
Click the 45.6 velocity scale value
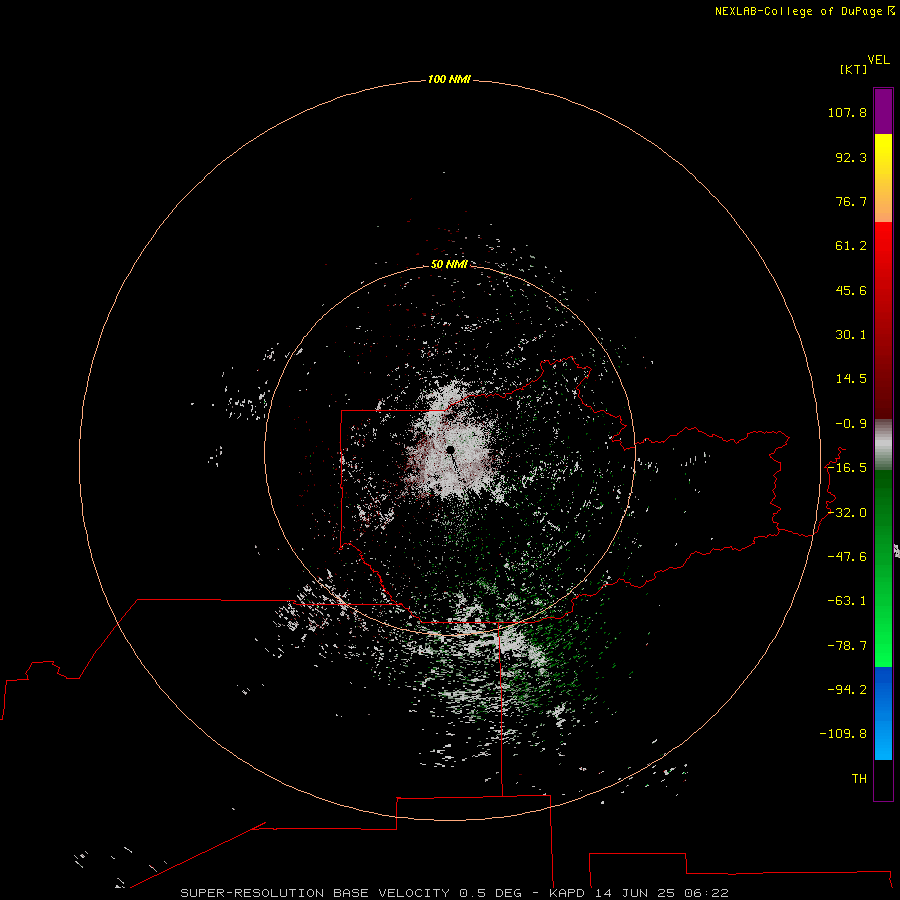click(x=851, y=290)
